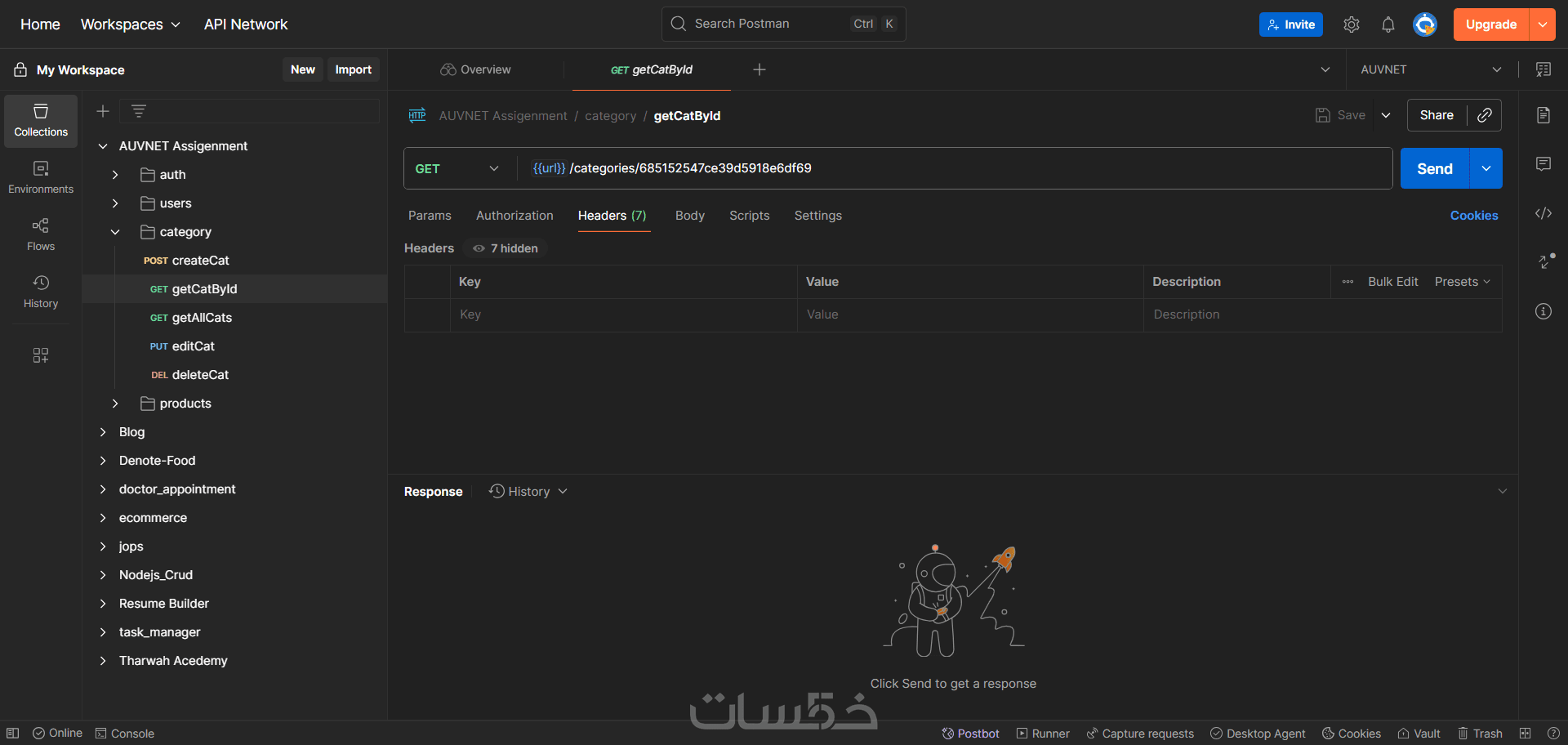This screenshot has height=745, width=1568.
Task: Open the comments icon in right sidebar
Action: [x=1543, y=164]
